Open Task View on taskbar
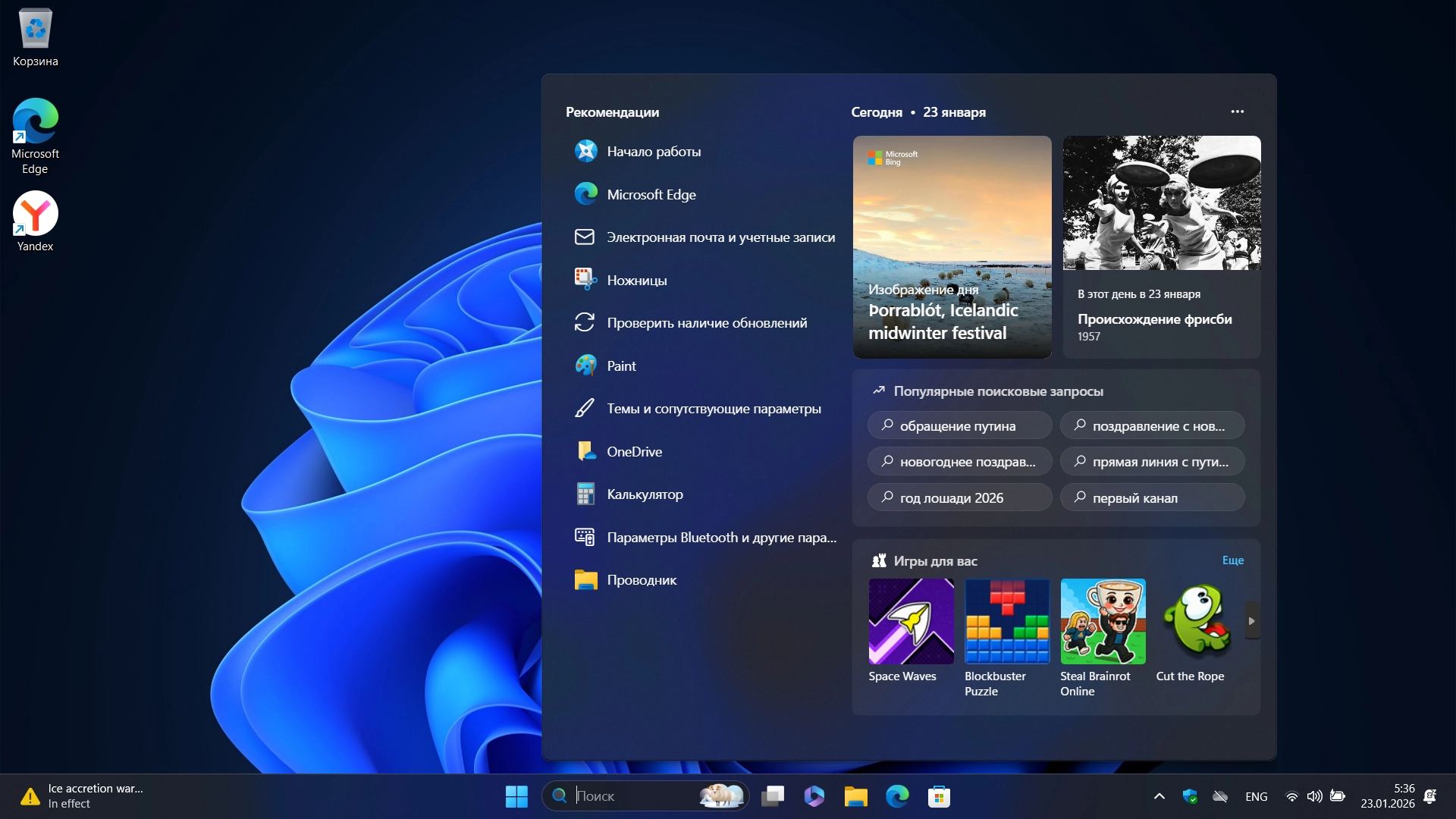 coord(773,796)
